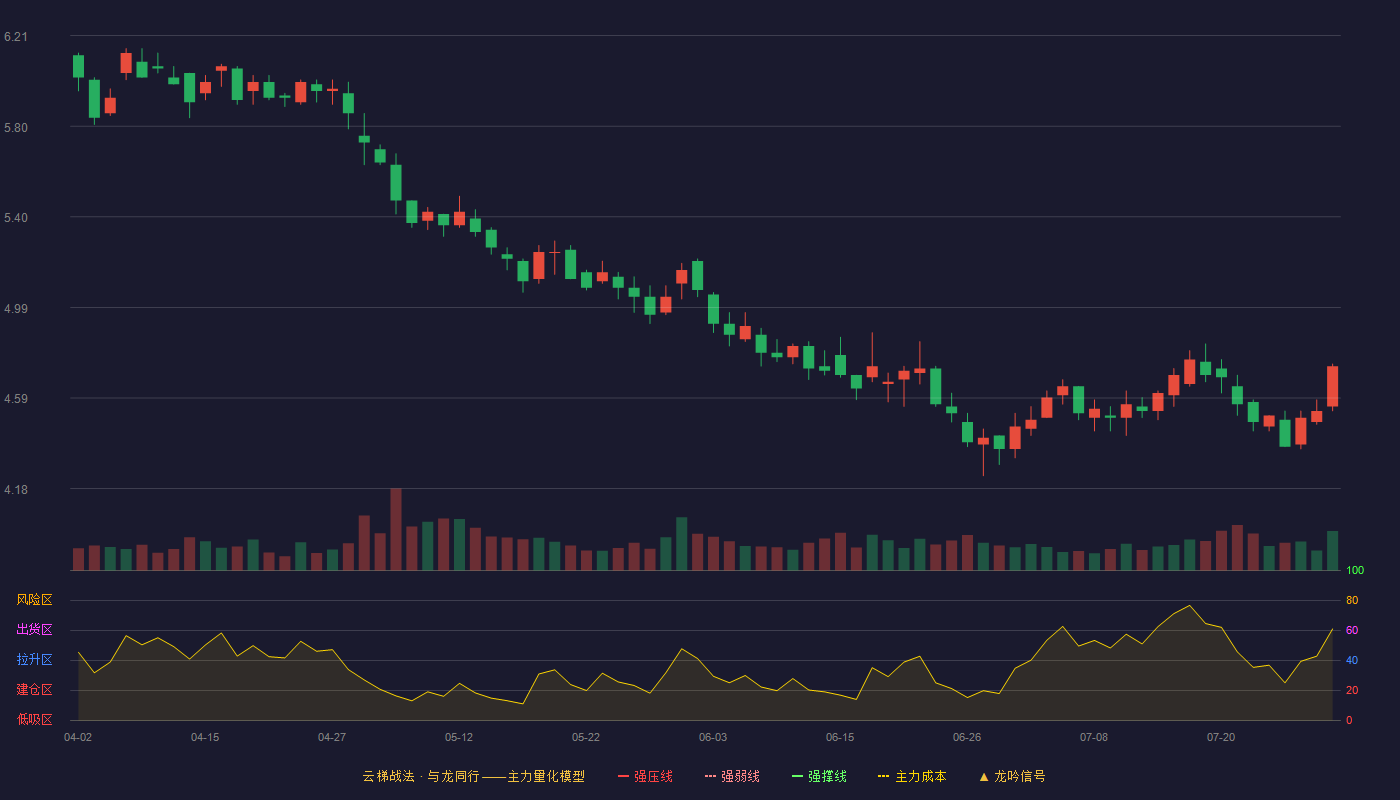Click the 04-15 date label
This screenshot has width=1400, height=800.
(x=205, y=737)
